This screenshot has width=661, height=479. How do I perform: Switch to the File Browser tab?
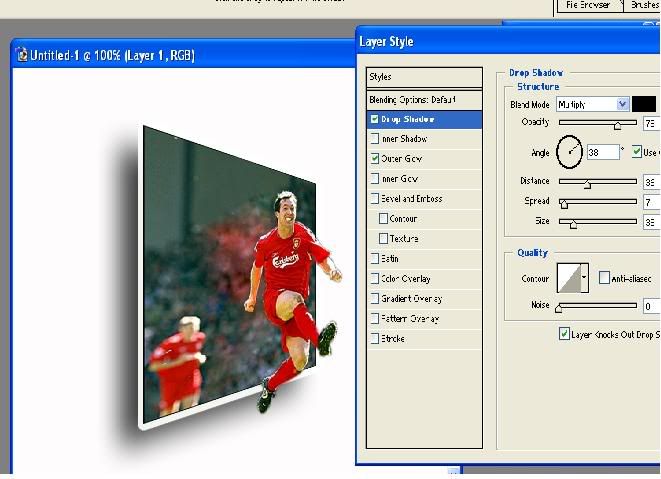(x=590, y=5)
